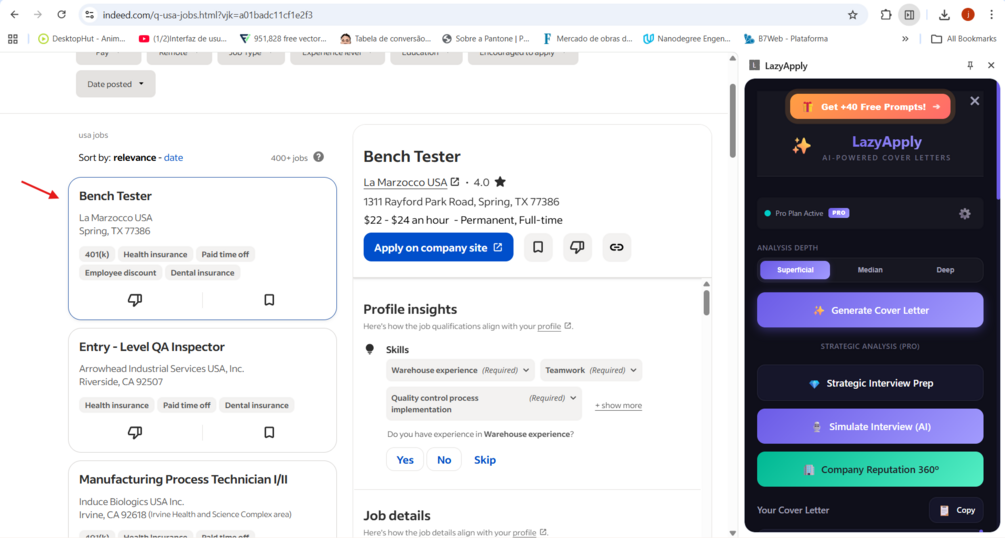Open Strategic Interview Prep

870,383
